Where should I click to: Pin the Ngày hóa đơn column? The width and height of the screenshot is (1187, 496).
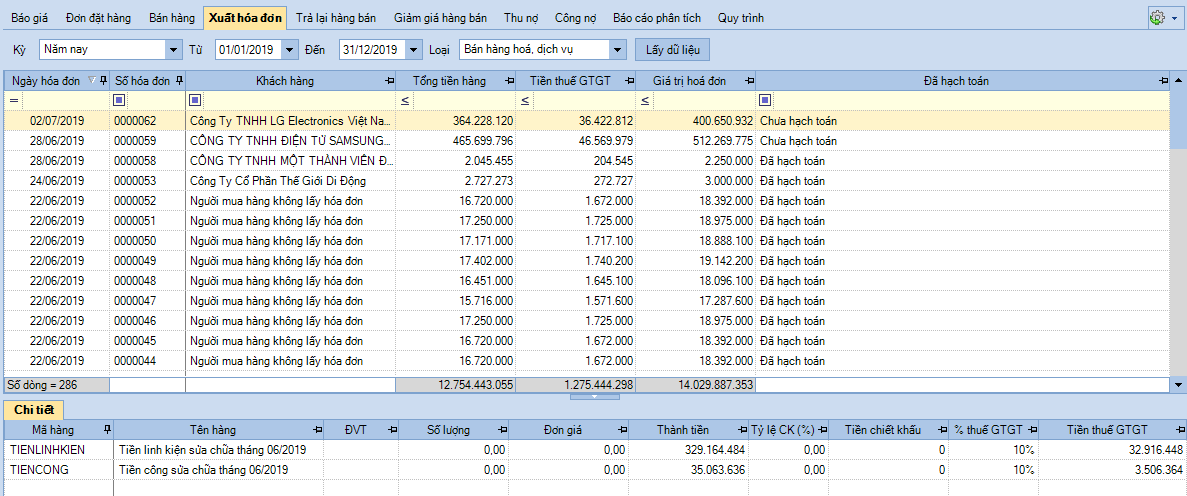click(x=104, y=80)
